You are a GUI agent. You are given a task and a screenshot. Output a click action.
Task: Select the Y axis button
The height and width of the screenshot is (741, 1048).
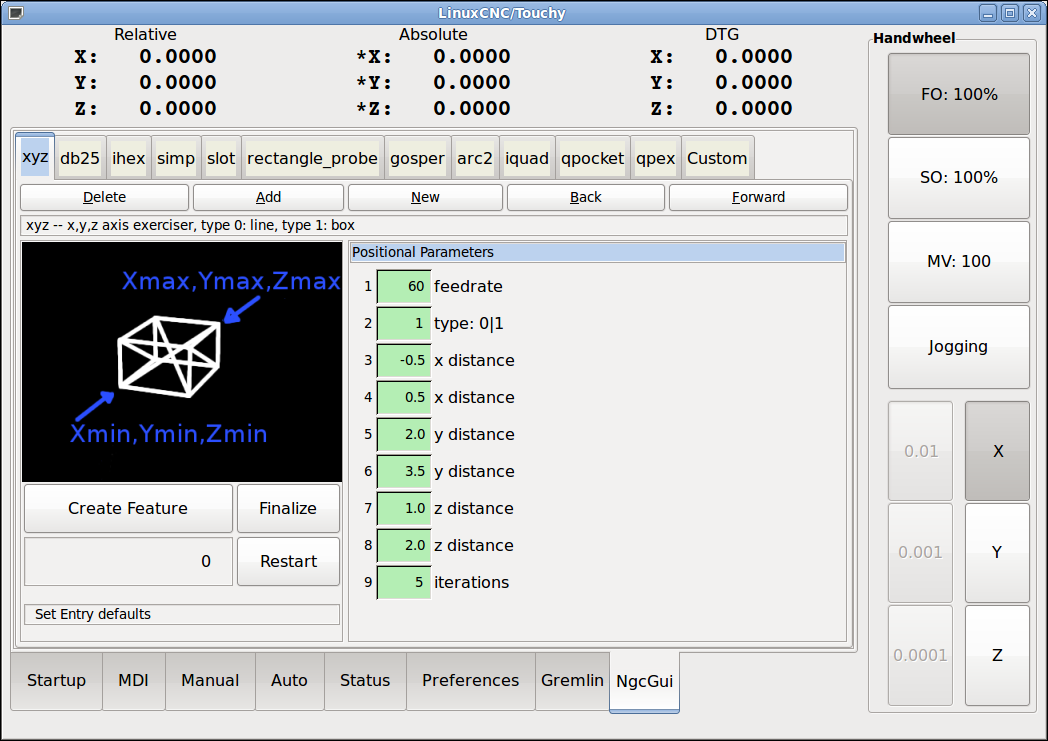point(997,553)
